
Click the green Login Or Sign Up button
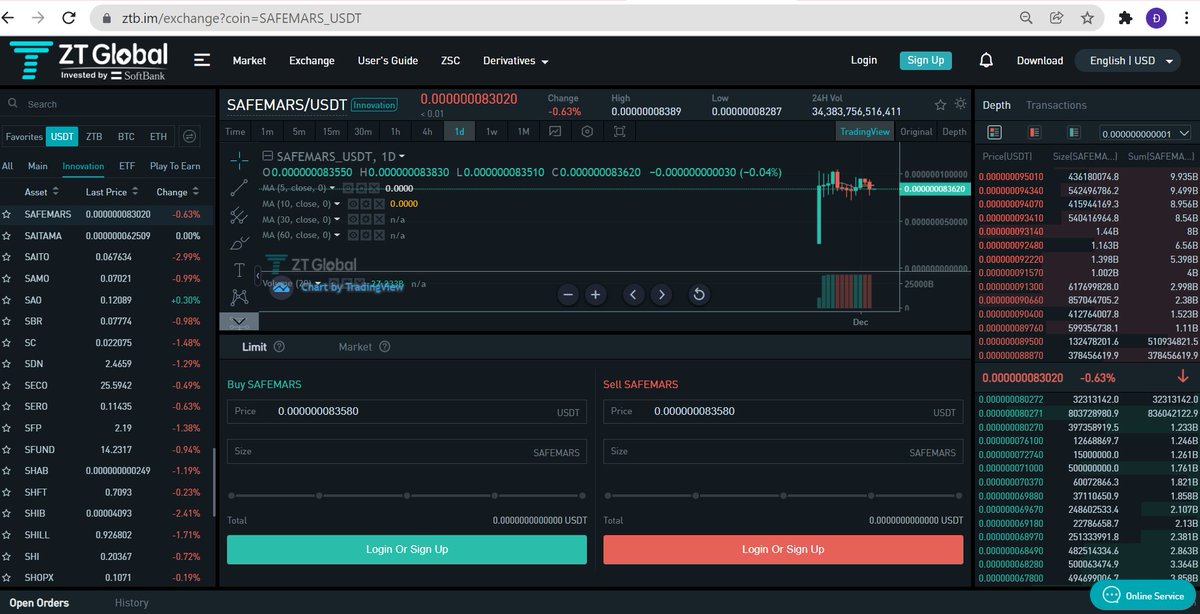pyautogui.click(x=407, y=549)
